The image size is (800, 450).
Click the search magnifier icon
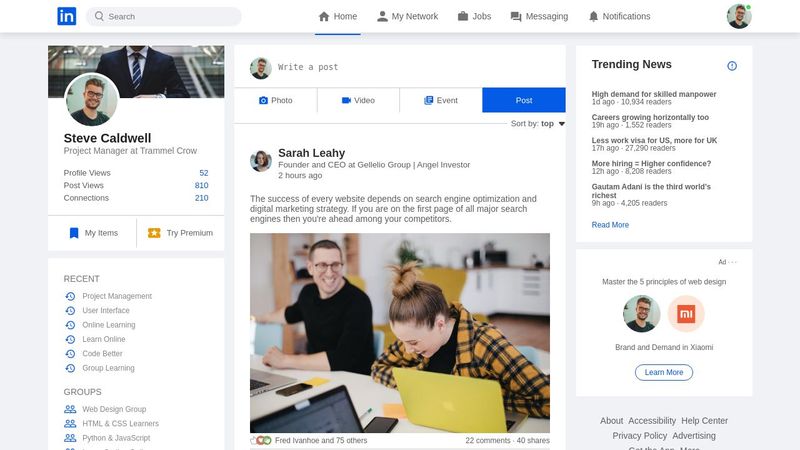[x=99, y=16]
